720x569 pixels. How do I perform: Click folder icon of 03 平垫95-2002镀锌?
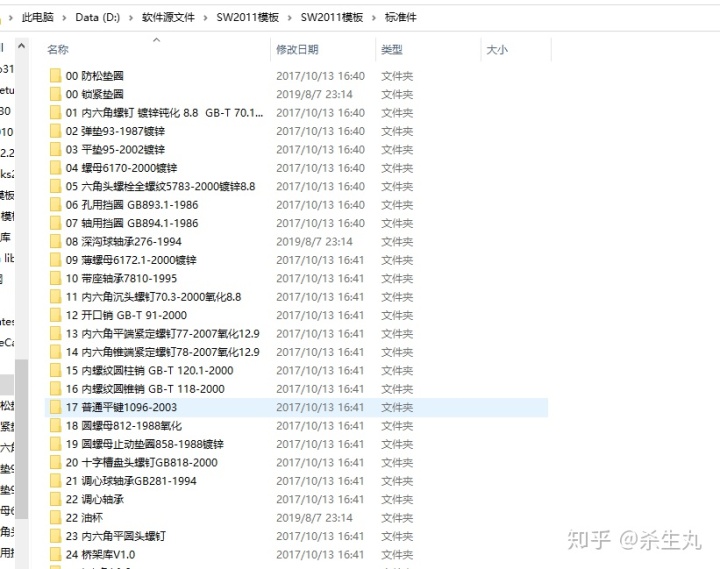click(55, 149)
